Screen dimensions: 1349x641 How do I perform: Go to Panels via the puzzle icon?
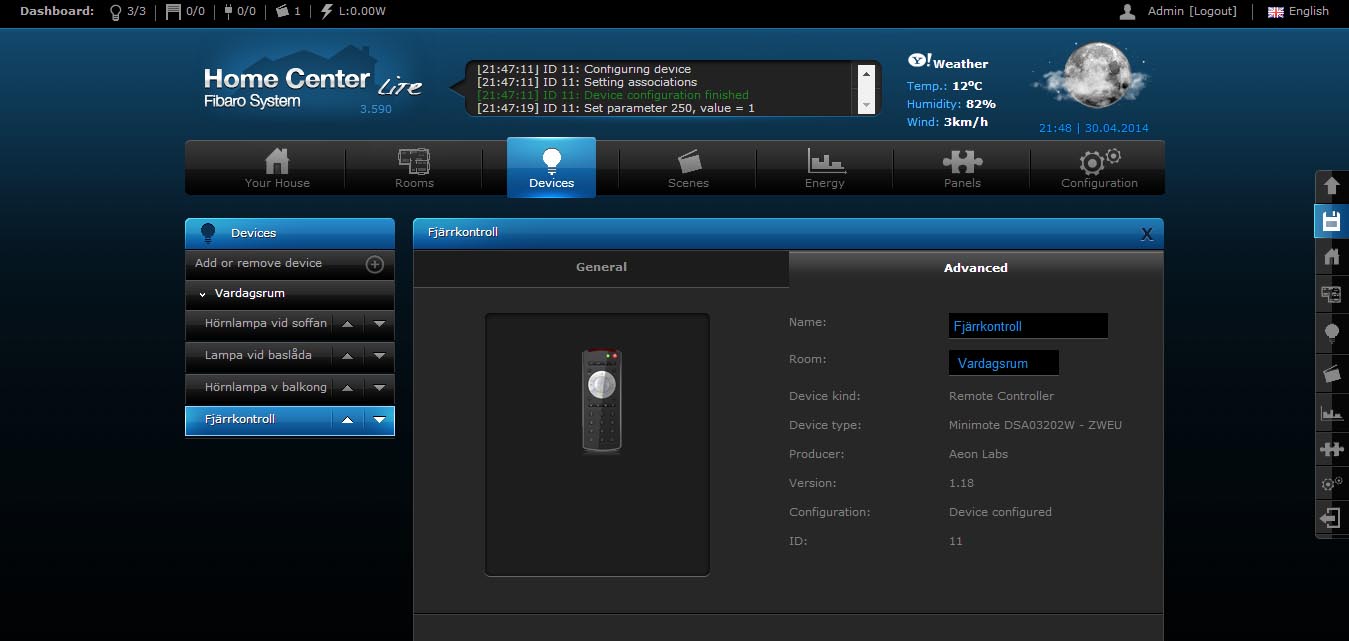point(962,167)
